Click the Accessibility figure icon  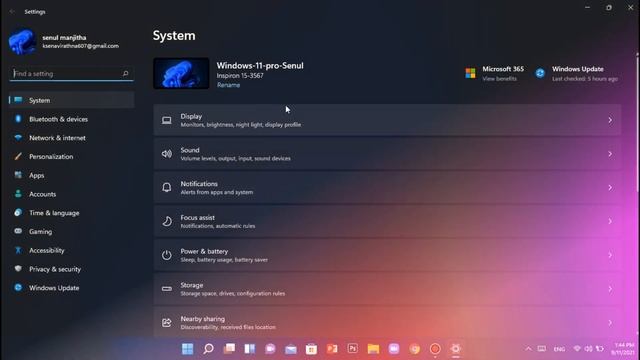click(x=18, y=250)
